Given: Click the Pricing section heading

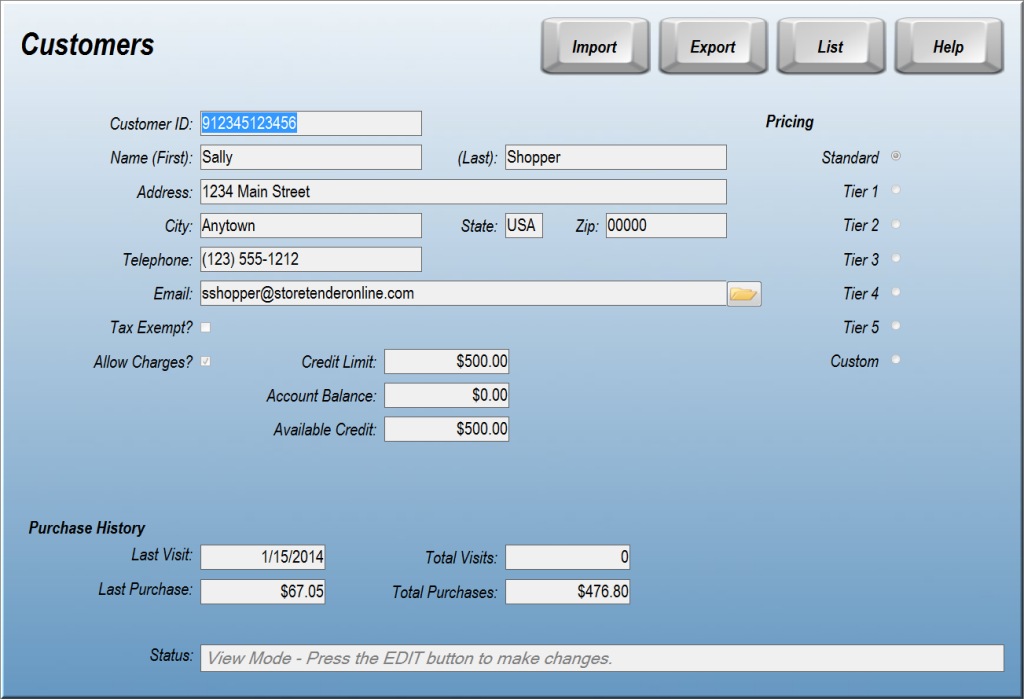Looking at the screenshot, I should coord(790,122).
